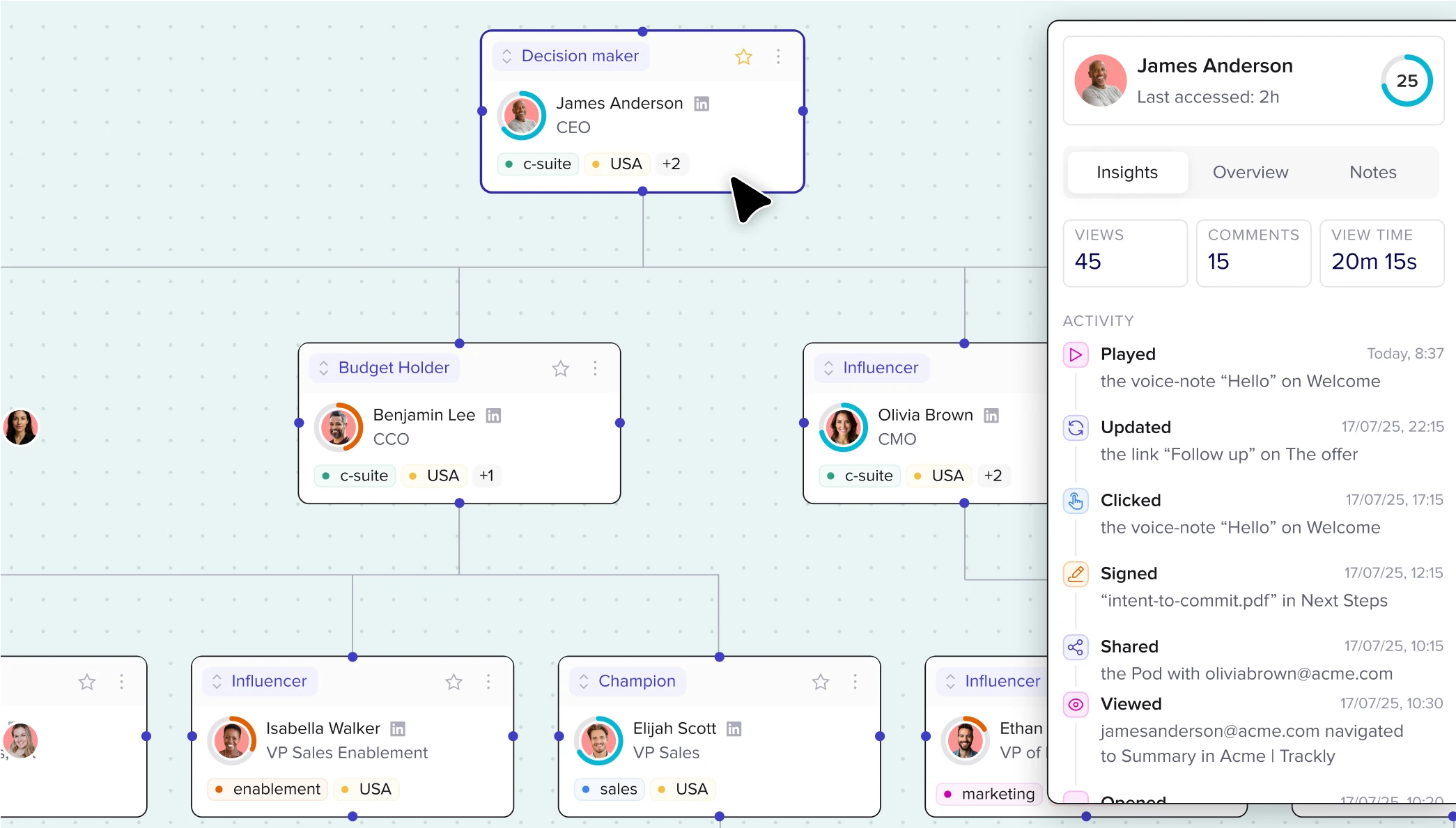Click the Viewed activity eye icon
This screenshot has height=828, width=1456.
[x=1076, y=704]
